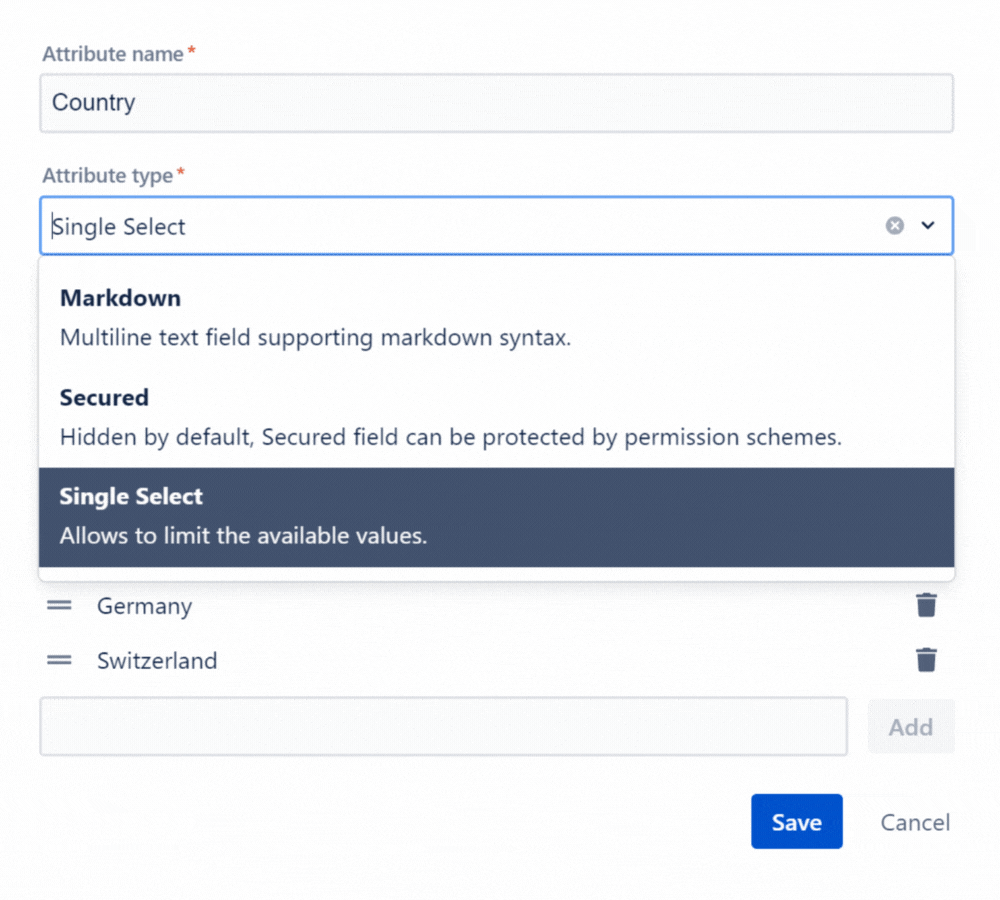Click the Attribute name label
The width and height of the screenshot is (1000, 900).
click(113, 54)
